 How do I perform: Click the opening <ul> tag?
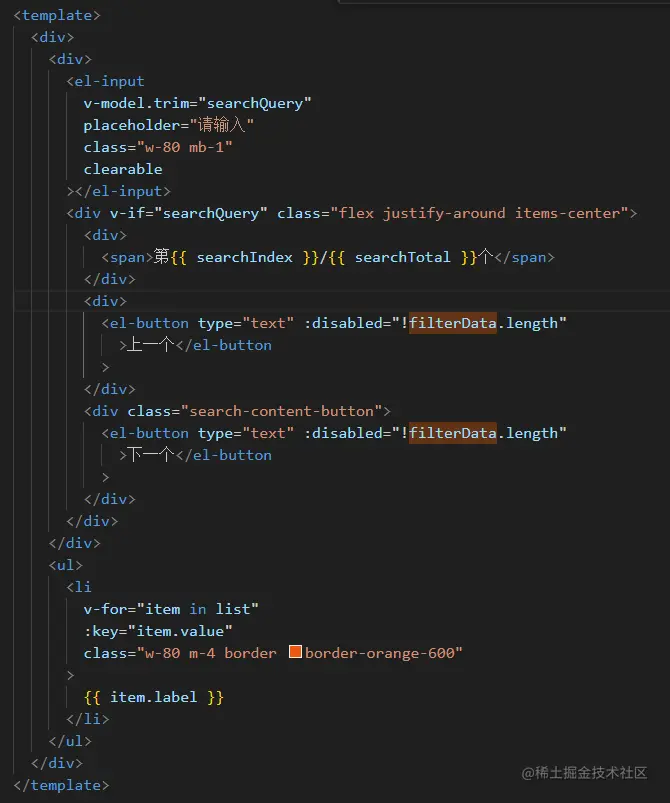click(x=66, y=565)
